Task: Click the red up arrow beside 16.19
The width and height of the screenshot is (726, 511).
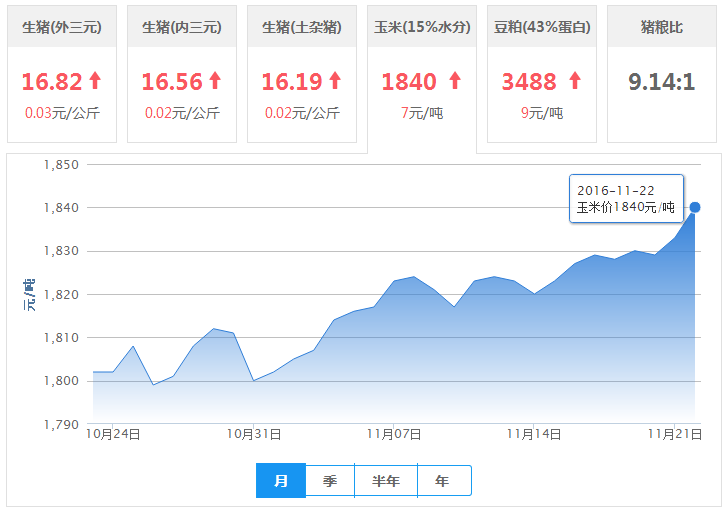Action: 335,81
